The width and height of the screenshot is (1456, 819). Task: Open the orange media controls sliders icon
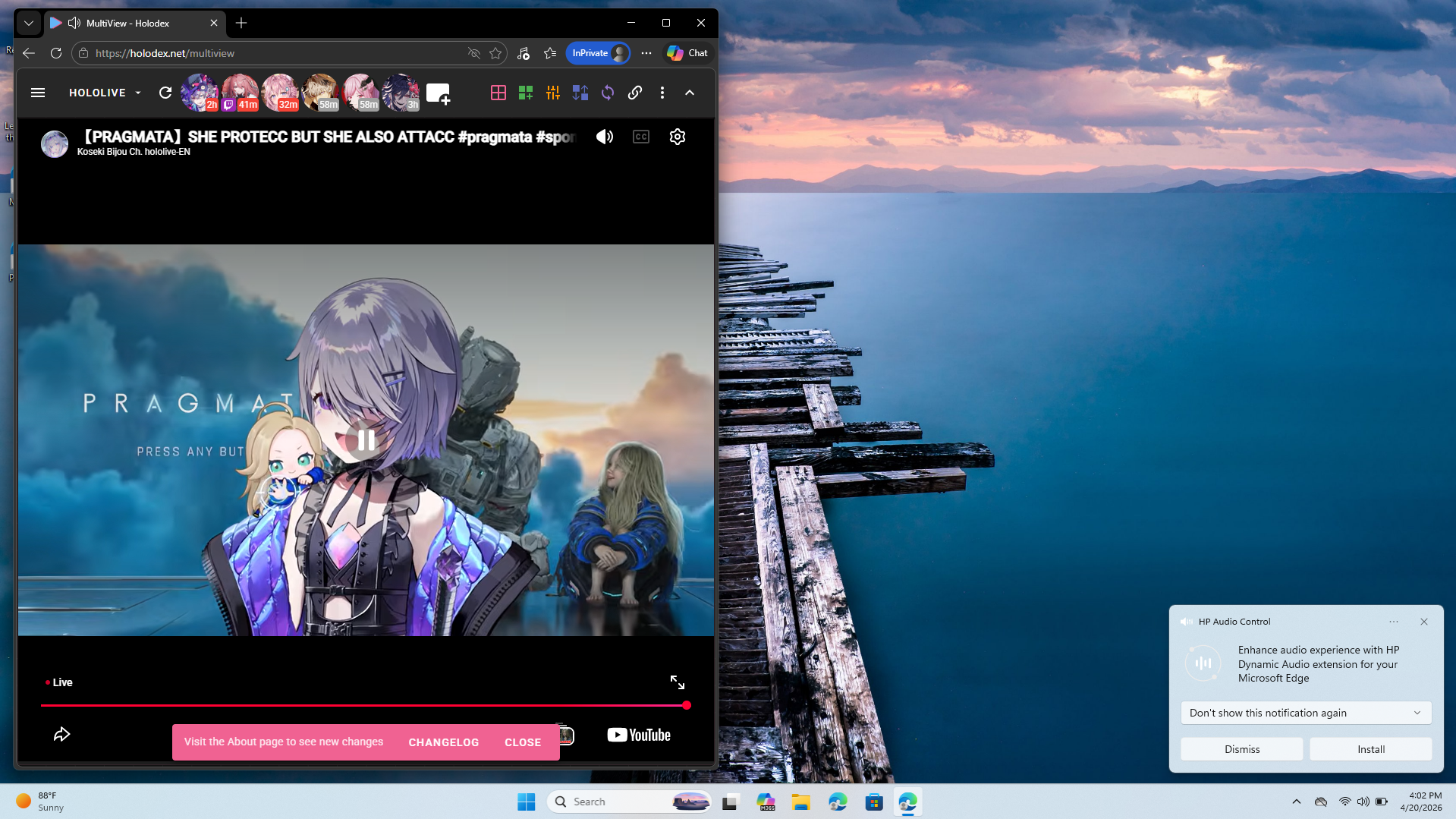pyautogui.click(x=553, y=93)
